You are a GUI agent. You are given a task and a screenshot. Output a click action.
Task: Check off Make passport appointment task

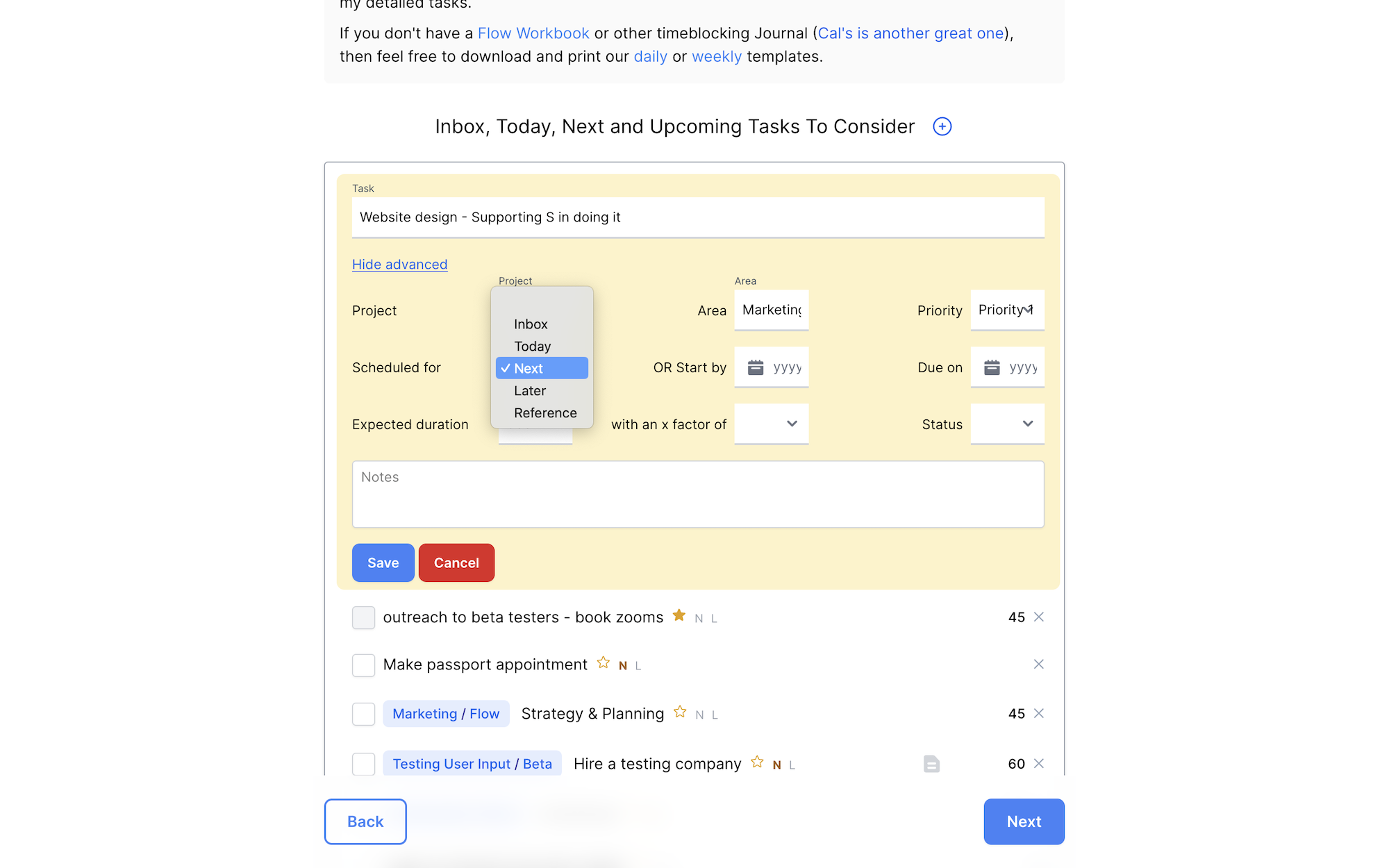[363, 665]
